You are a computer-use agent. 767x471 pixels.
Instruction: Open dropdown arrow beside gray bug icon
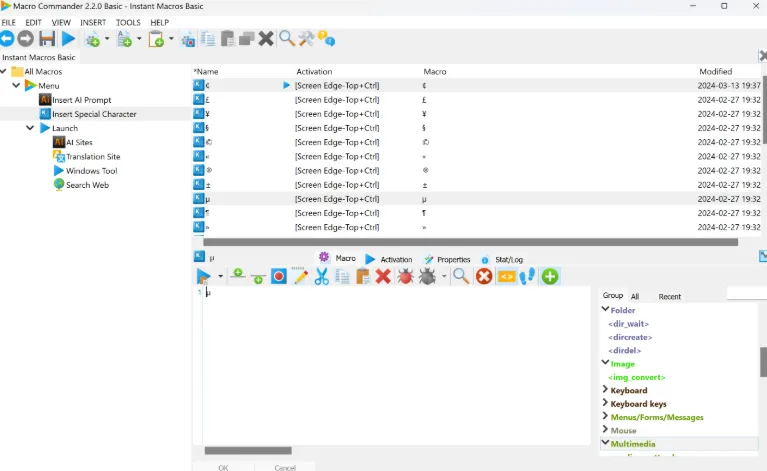tap(444, 277)
